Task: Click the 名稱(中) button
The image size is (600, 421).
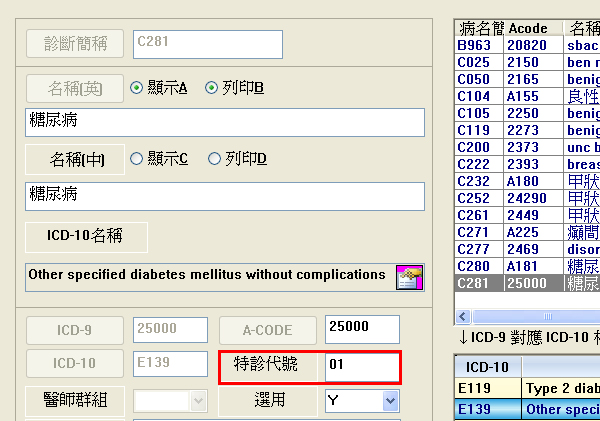Action: (74, 159)
